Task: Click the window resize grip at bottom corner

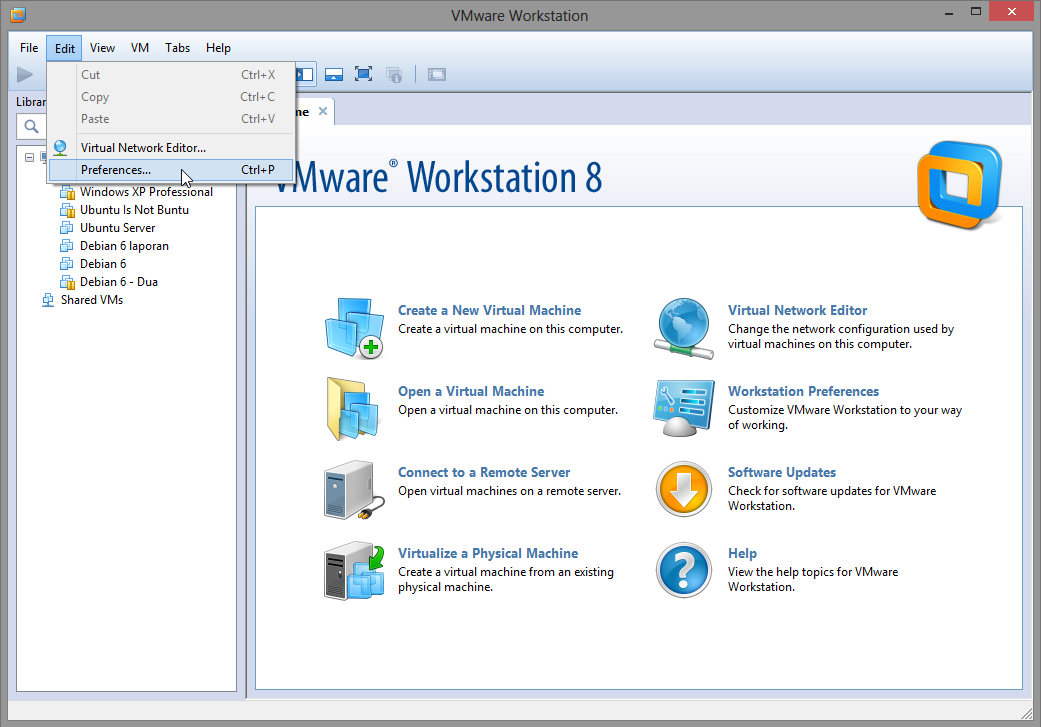Action: (1026, 712)
